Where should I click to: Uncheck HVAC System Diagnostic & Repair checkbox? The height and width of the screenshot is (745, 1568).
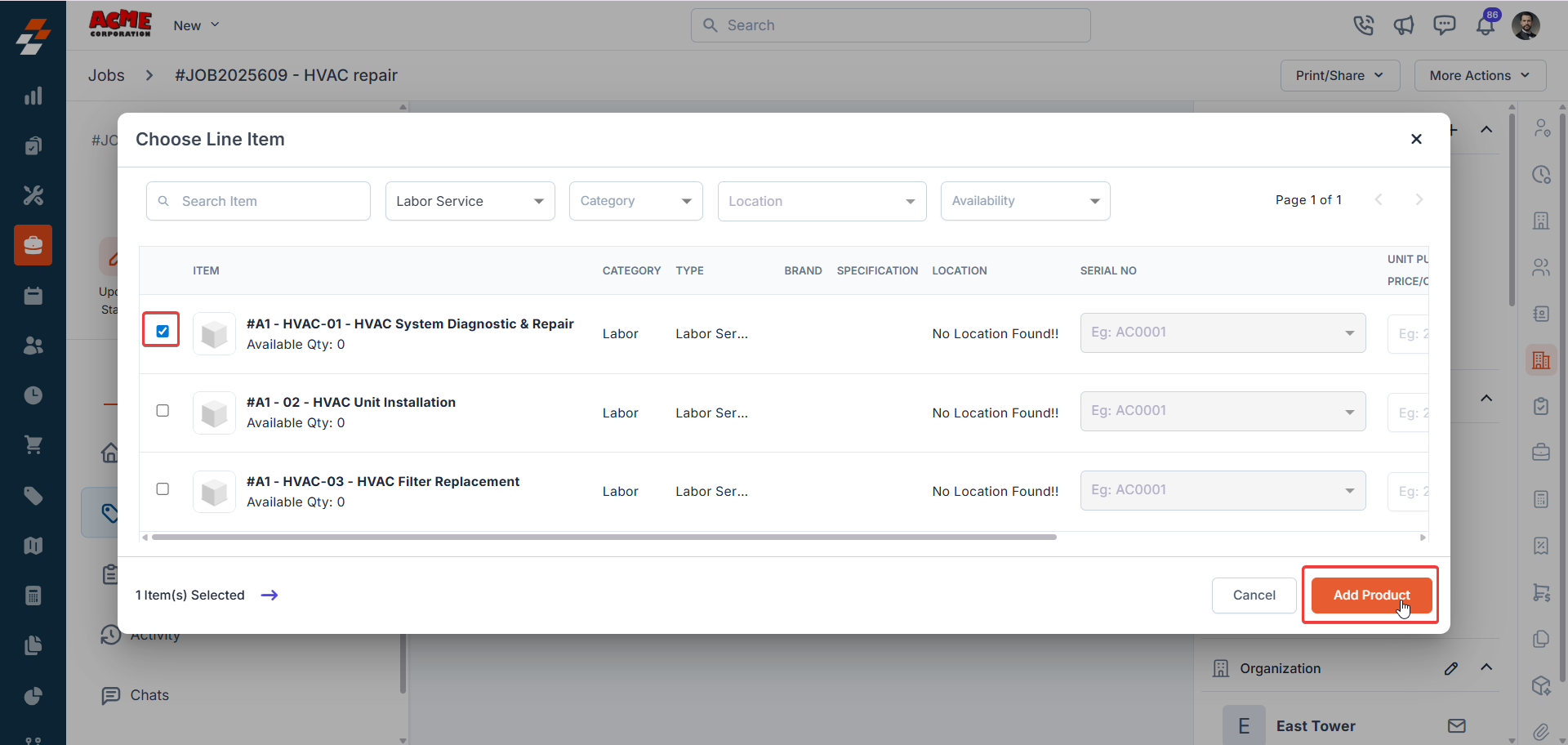[x=163, y=331]
